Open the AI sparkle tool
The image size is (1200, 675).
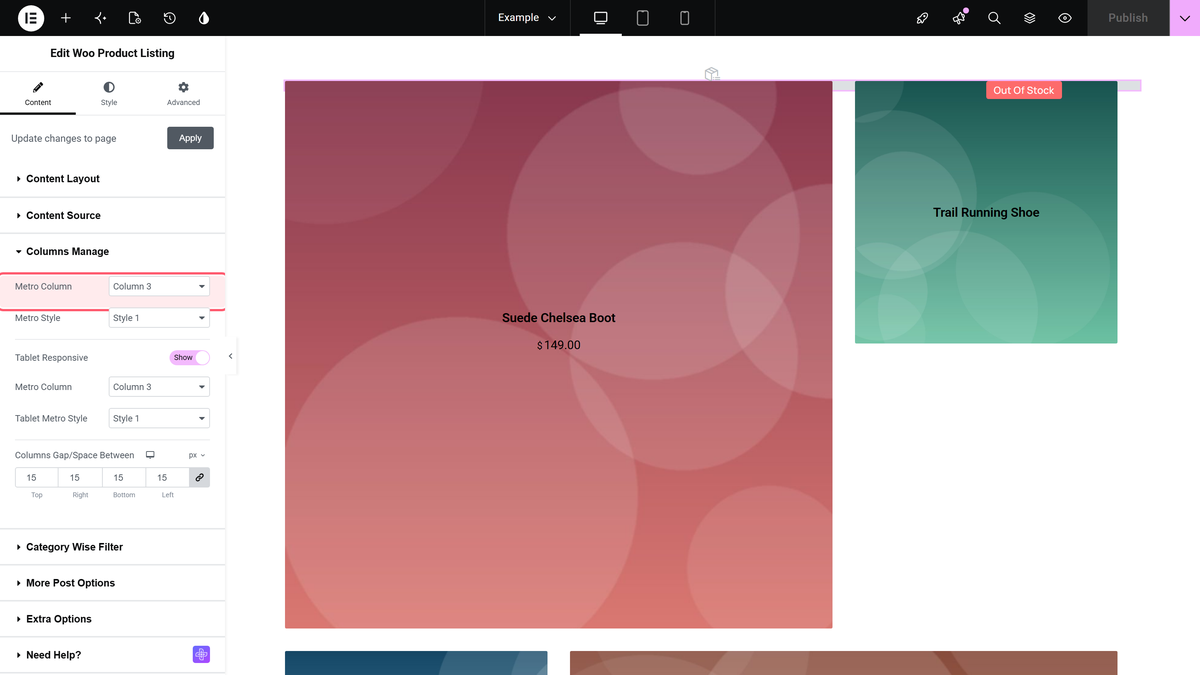(x=100, y=18)
